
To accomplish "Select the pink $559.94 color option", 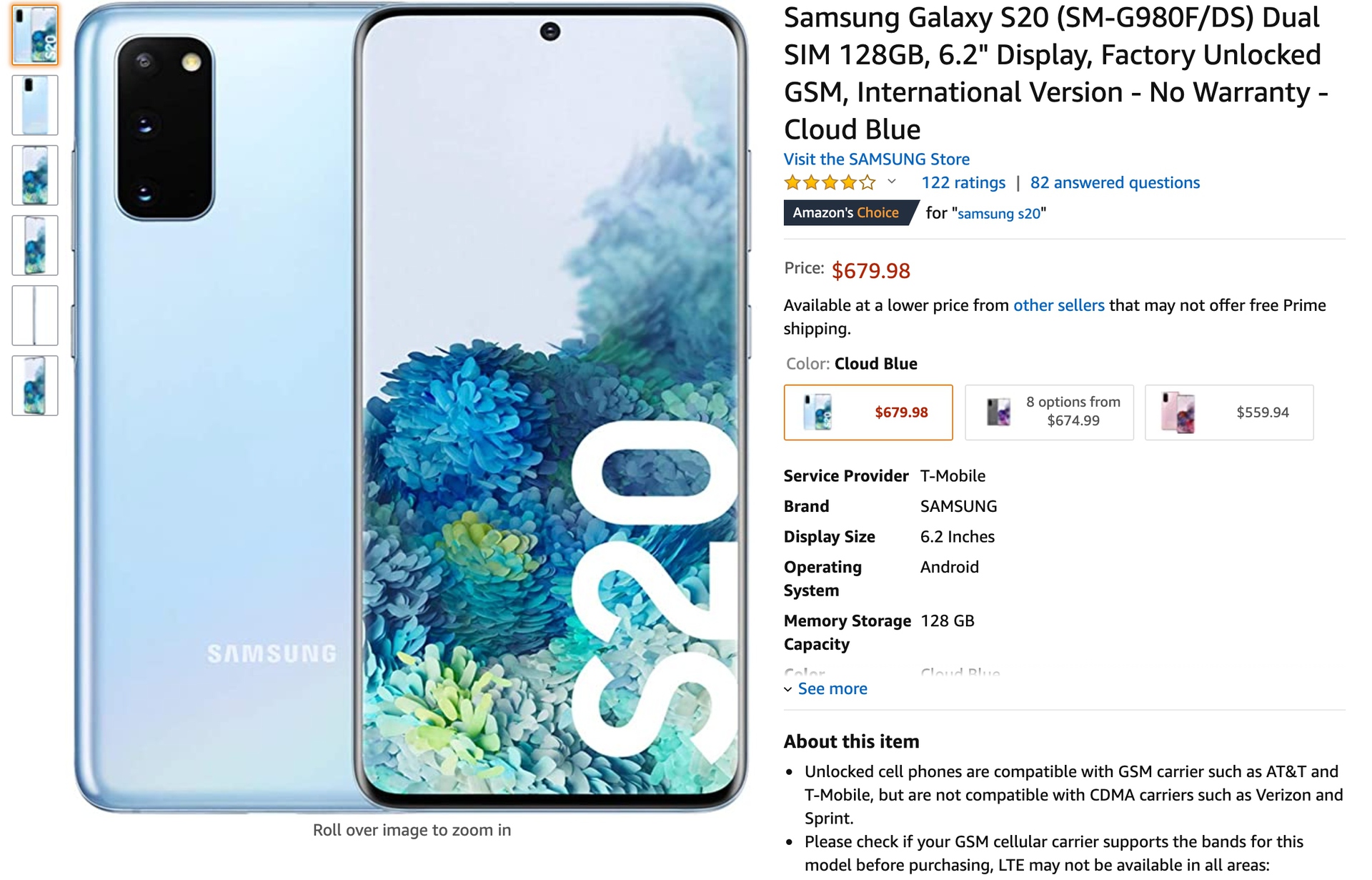I will tap(1229, 412).
